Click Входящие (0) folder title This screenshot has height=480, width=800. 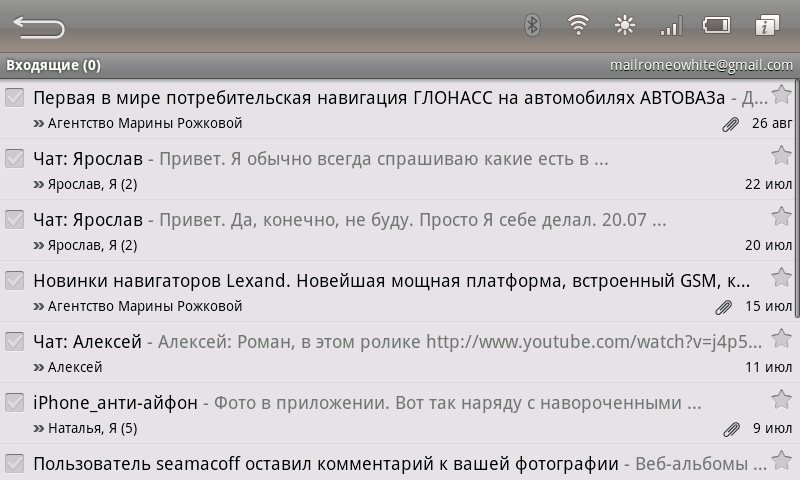[x=54, y=65]
